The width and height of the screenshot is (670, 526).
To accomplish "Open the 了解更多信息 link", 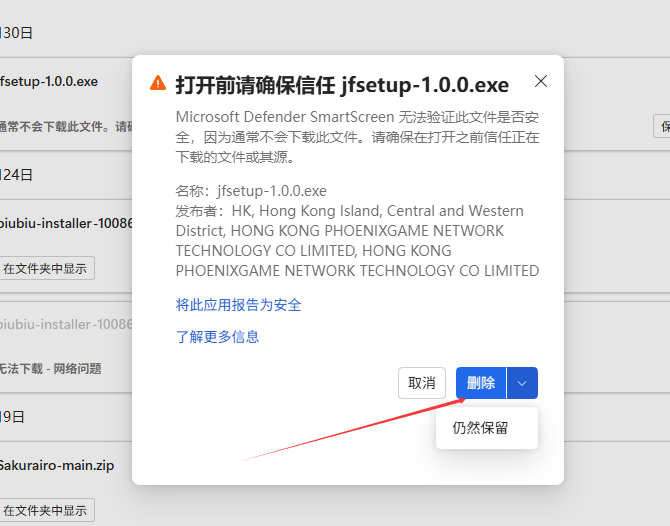I will coord(217,337).
